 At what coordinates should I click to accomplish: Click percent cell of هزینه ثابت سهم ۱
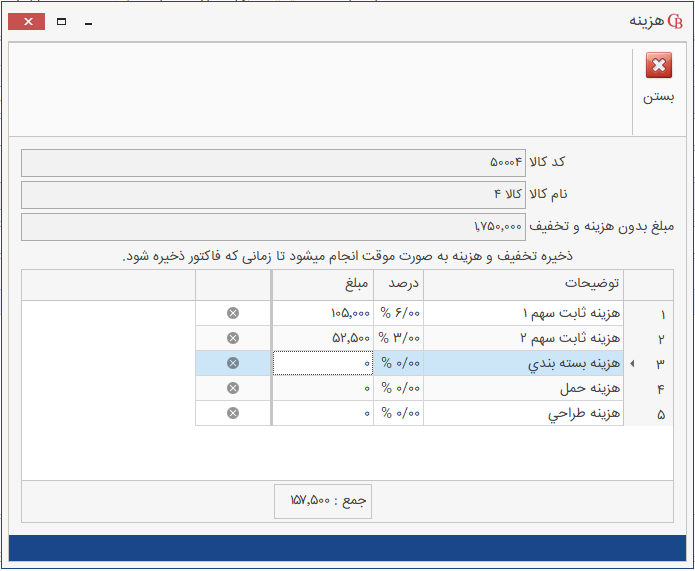[x=398, y=313]
